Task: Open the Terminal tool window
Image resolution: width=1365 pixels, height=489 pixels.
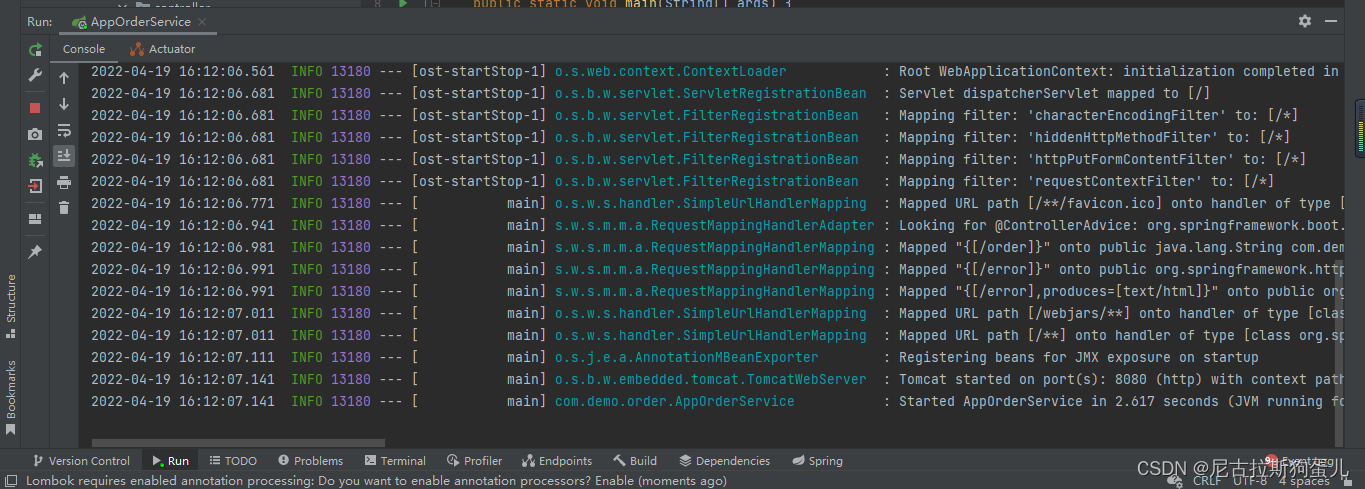Action: click(395, 461)
